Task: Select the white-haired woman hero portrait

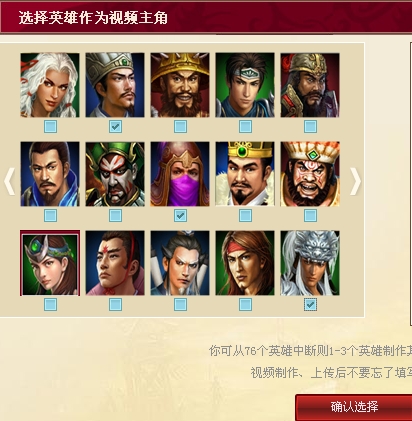Action: (50, 85)
